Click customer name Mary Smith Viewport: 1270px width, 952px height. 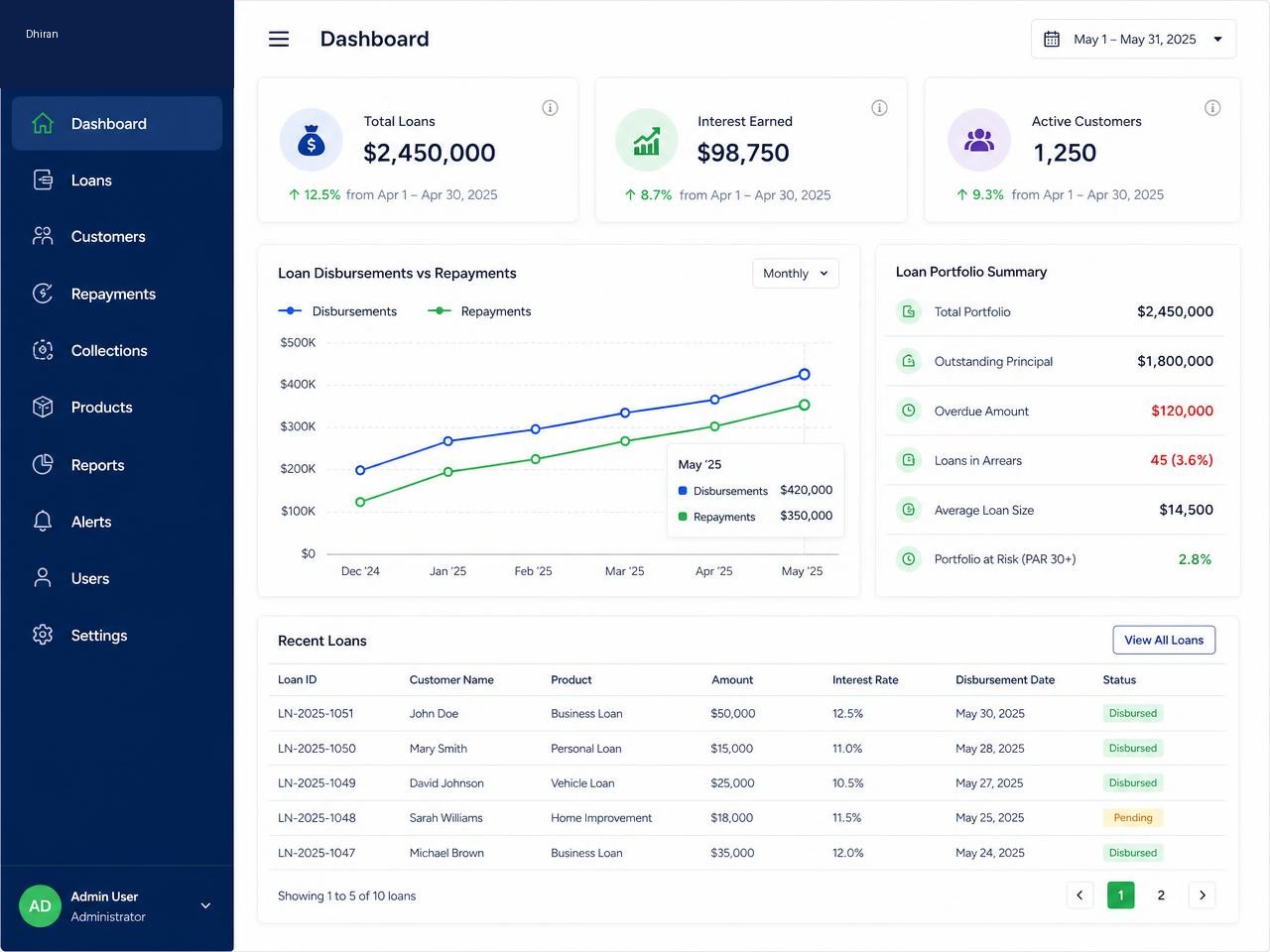[x=439, y=749]
